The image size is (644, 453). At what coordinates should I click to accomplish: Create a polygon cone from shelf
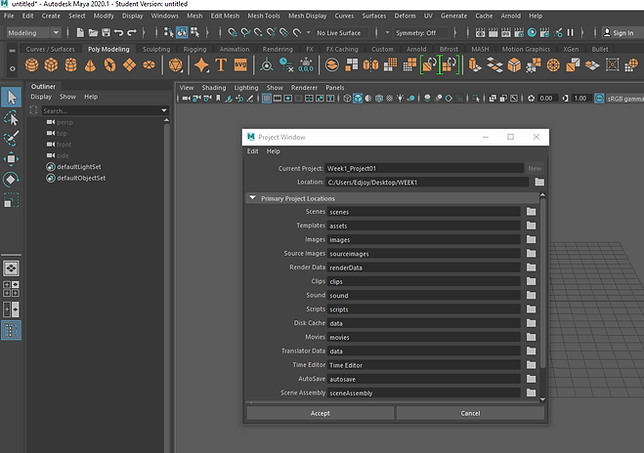click(x=90, y=65)
